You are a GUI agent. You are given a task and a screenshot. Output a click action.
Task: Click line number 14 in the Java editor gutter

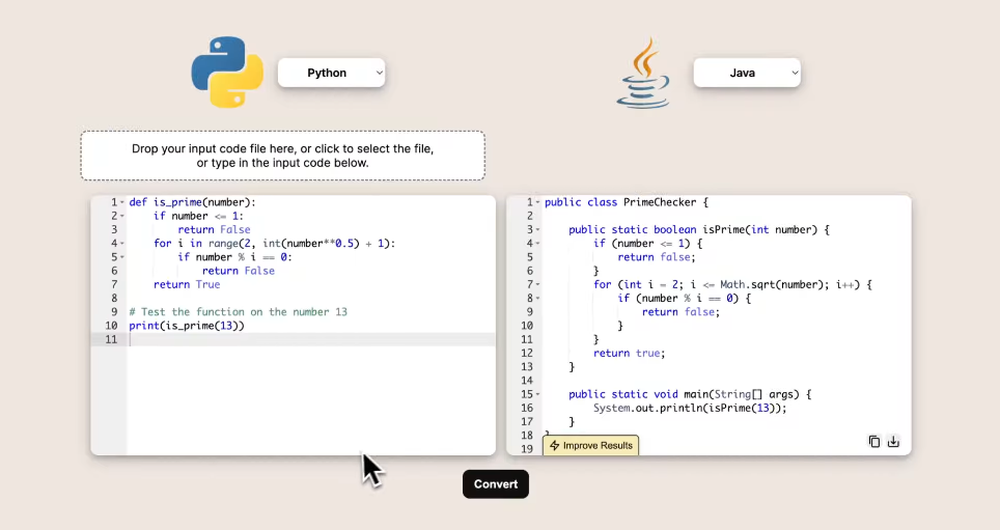click(526, 381)
